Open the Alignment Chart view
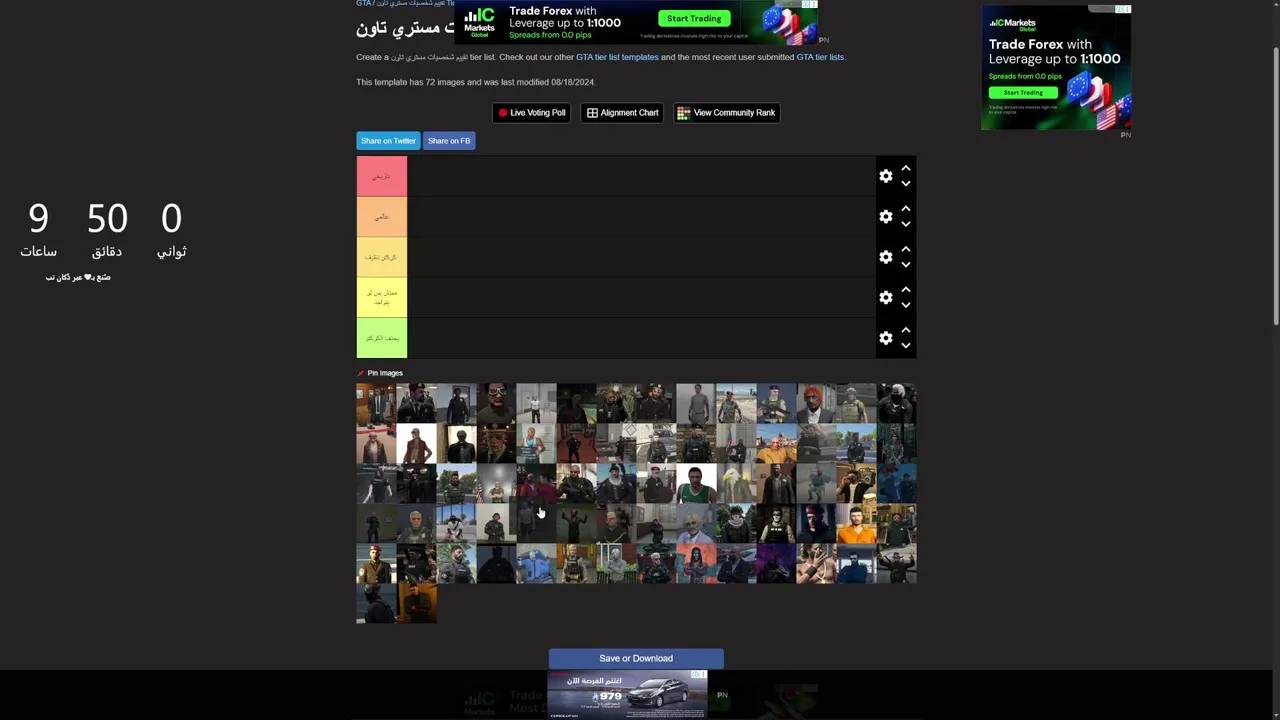This screenshot has height=720, width=1280. coord(622,113)
